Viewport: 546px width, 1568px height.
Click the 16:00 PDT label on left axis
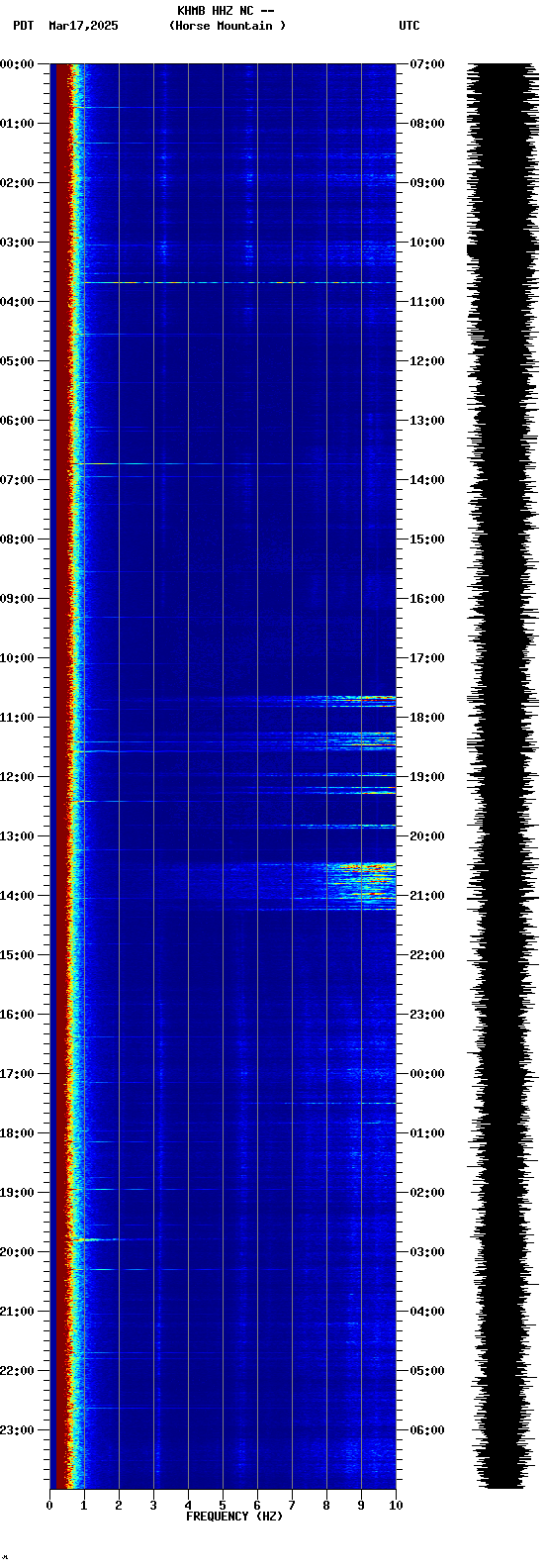click(18, 1015)
